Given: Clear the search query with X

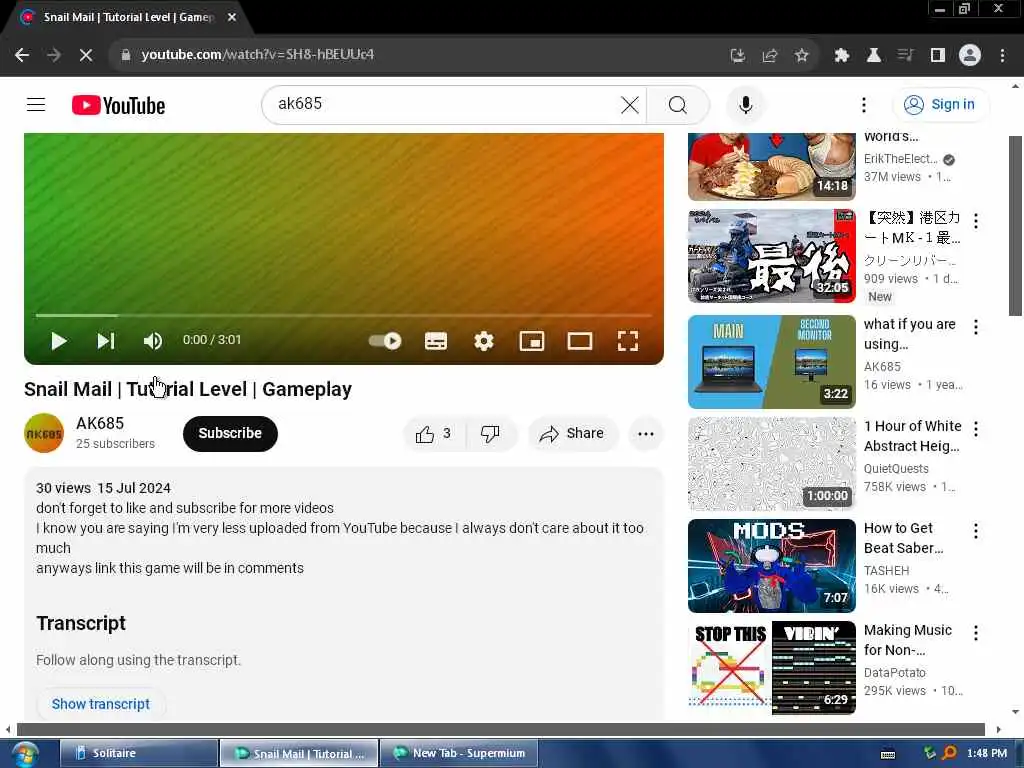Looking at the screenshot, I should point(630,104).
